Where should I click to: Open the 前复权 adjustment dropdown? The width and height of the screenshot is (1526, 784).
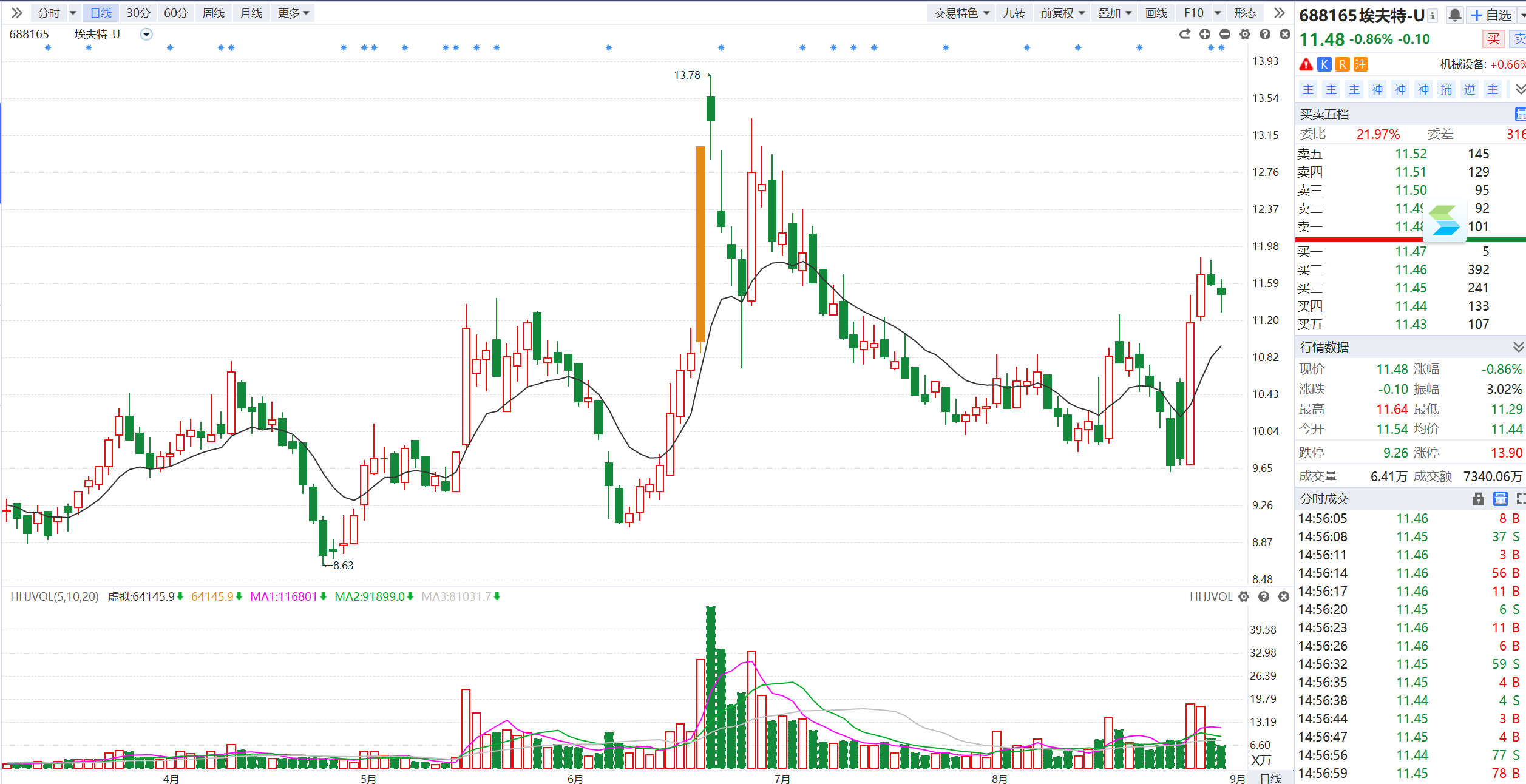[1062, 13]
